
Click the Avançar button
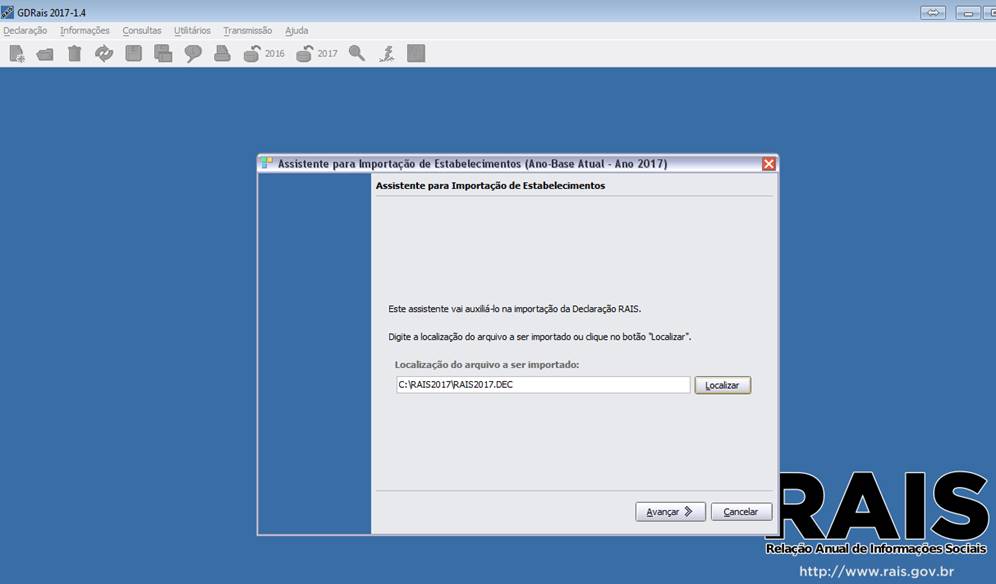670,512
